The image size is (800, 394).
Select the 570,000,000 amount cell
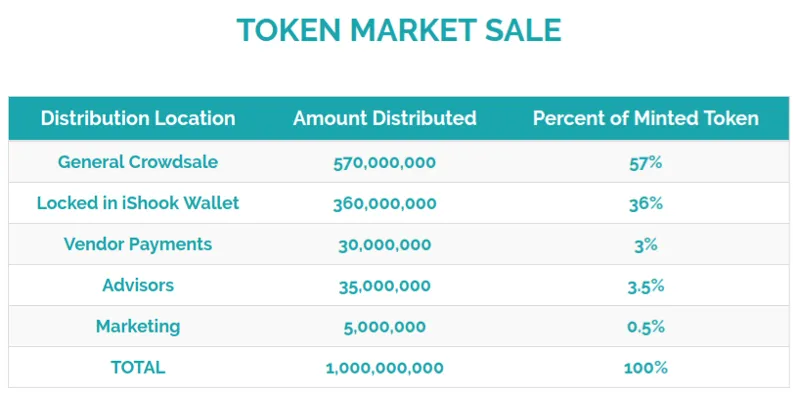385,163
